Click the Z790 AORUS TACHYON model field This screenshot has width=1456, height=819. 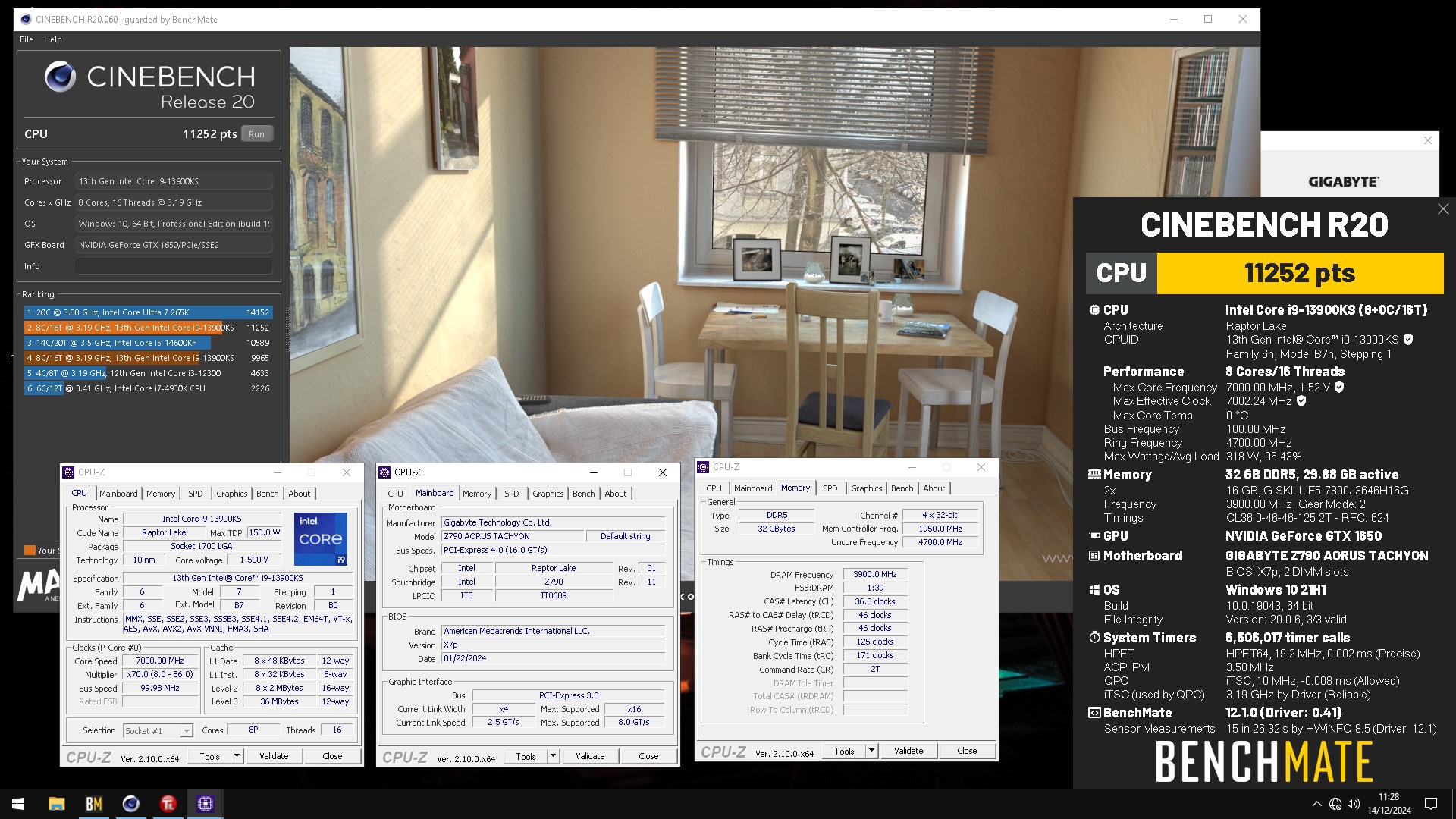click(x=513, y=536)
